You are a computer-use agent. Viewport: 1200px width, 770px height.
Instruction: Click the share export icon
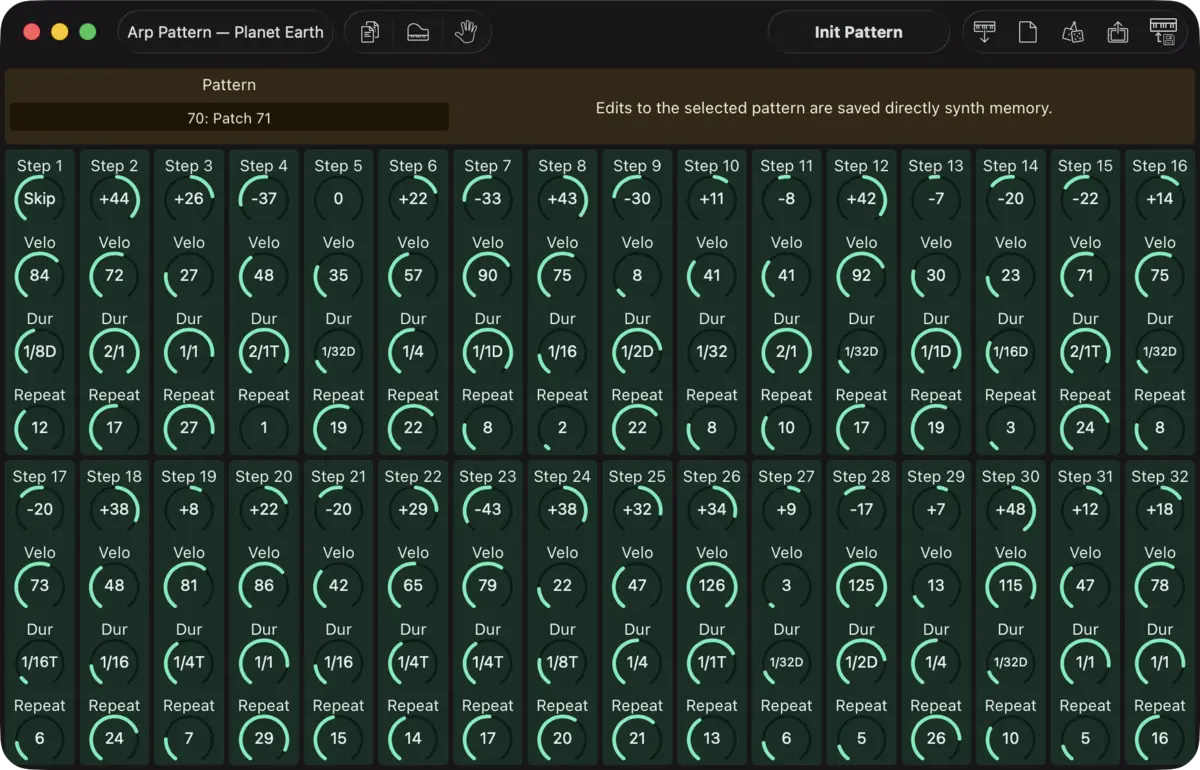(1118, 32)
